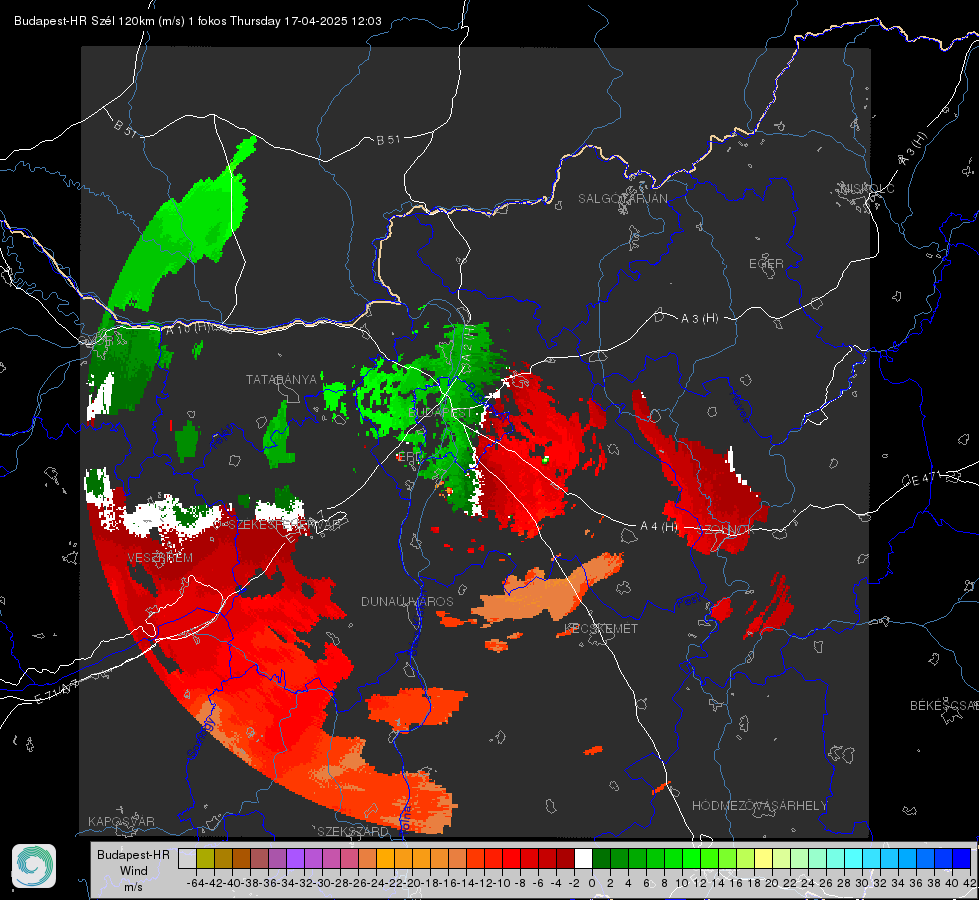Click the olive swatch between -64 and -42
Screen dimensions: 979x900
(x=205, y=858)
